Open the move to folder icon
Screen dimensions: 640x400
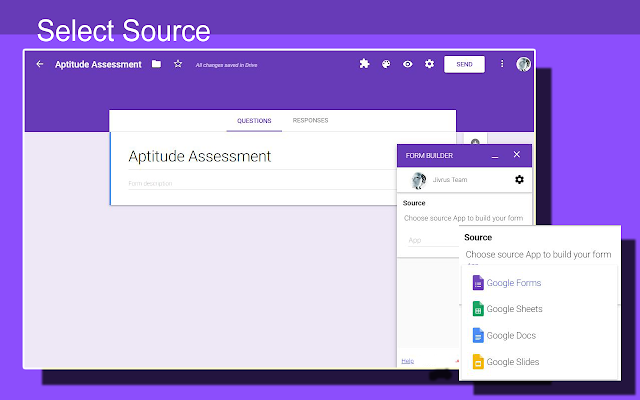tap(156, 64)
